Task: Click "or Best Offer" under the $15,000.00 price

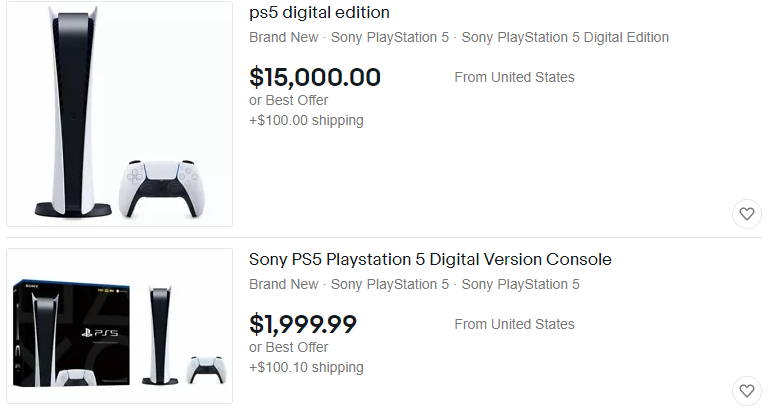Action: click(x=288, y=100)
